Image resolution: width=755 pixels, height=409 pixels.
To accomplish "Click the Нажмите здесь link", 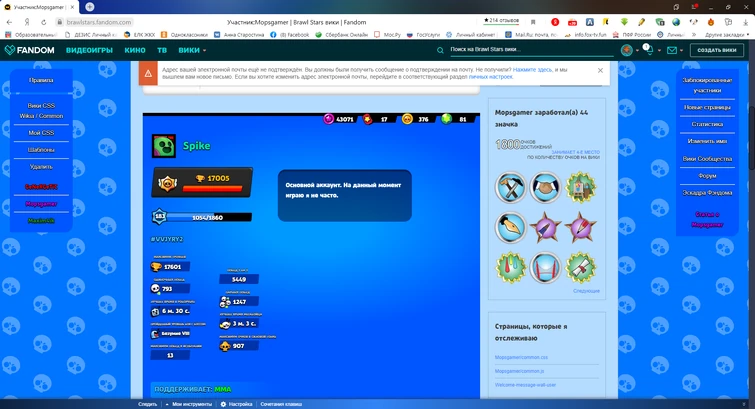I will 532,70.
